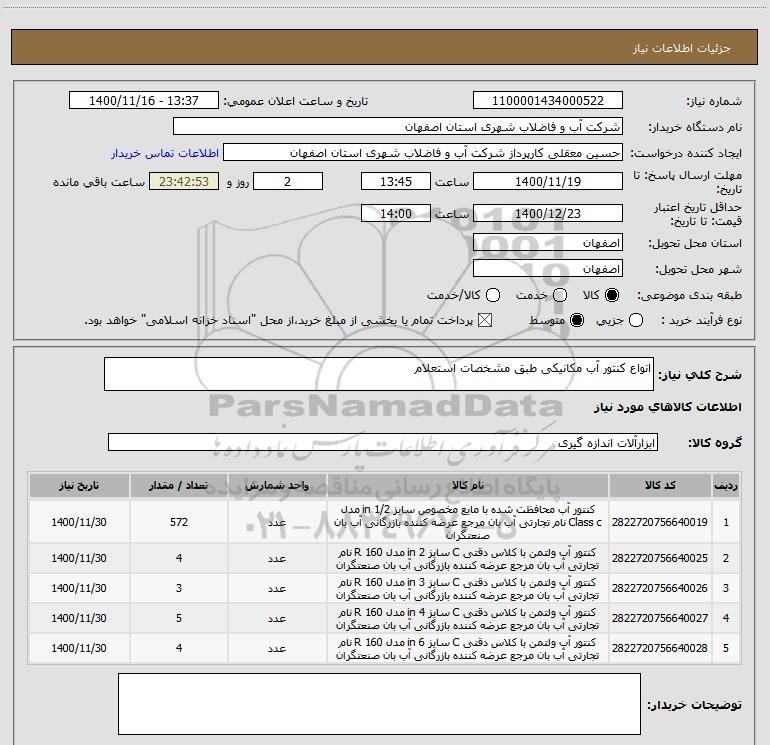Click product code 2822720756640027
This screenshot has width=770, height=745.
point(660,618)
